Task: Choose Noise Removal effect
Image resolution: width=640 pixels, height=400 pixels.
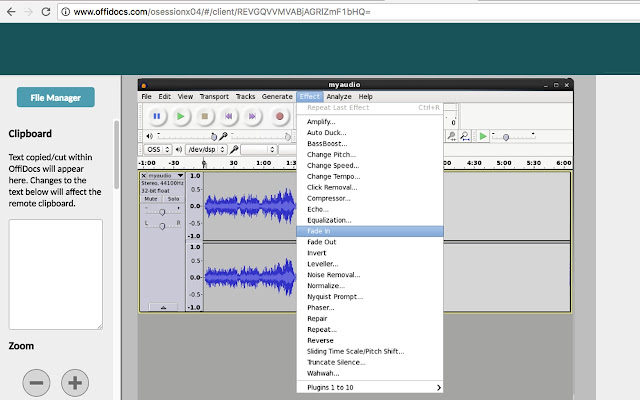Action: click(336, 274)
